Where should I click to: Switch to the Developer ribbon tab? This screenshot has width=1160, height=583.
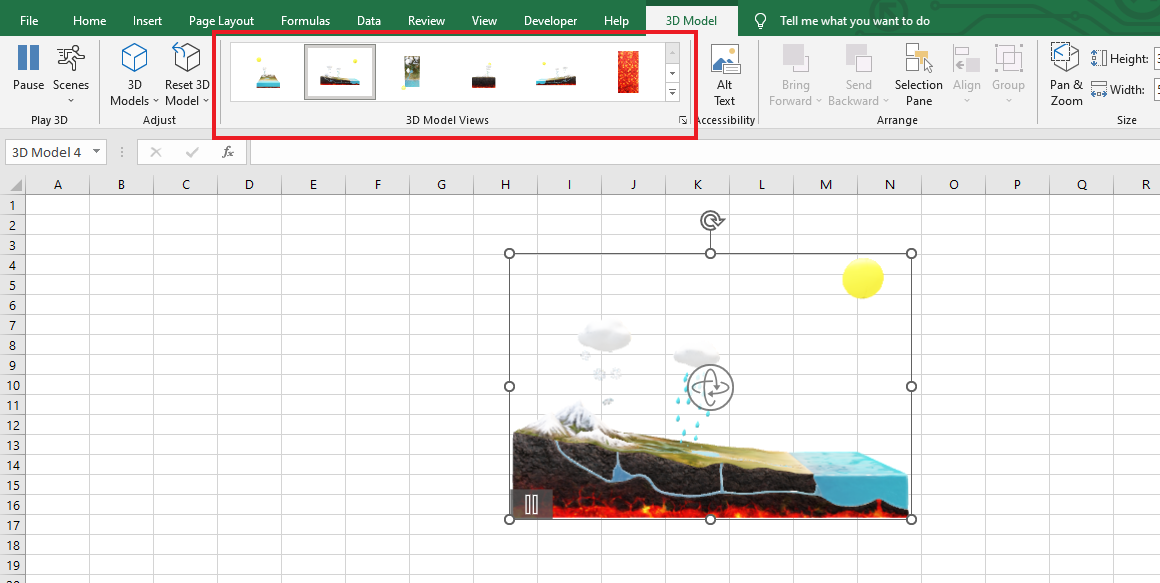[550, 19]
